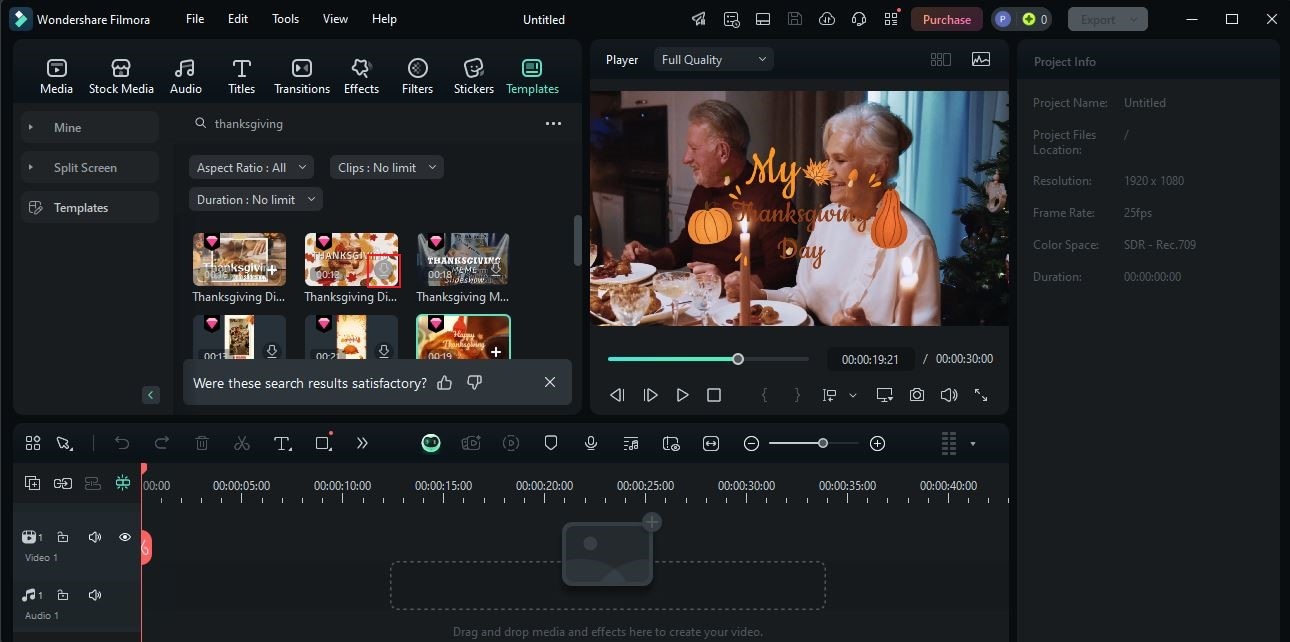Add text with timeline Text tool
Viewport: 1290px width, 642px height.
(283, 443)
